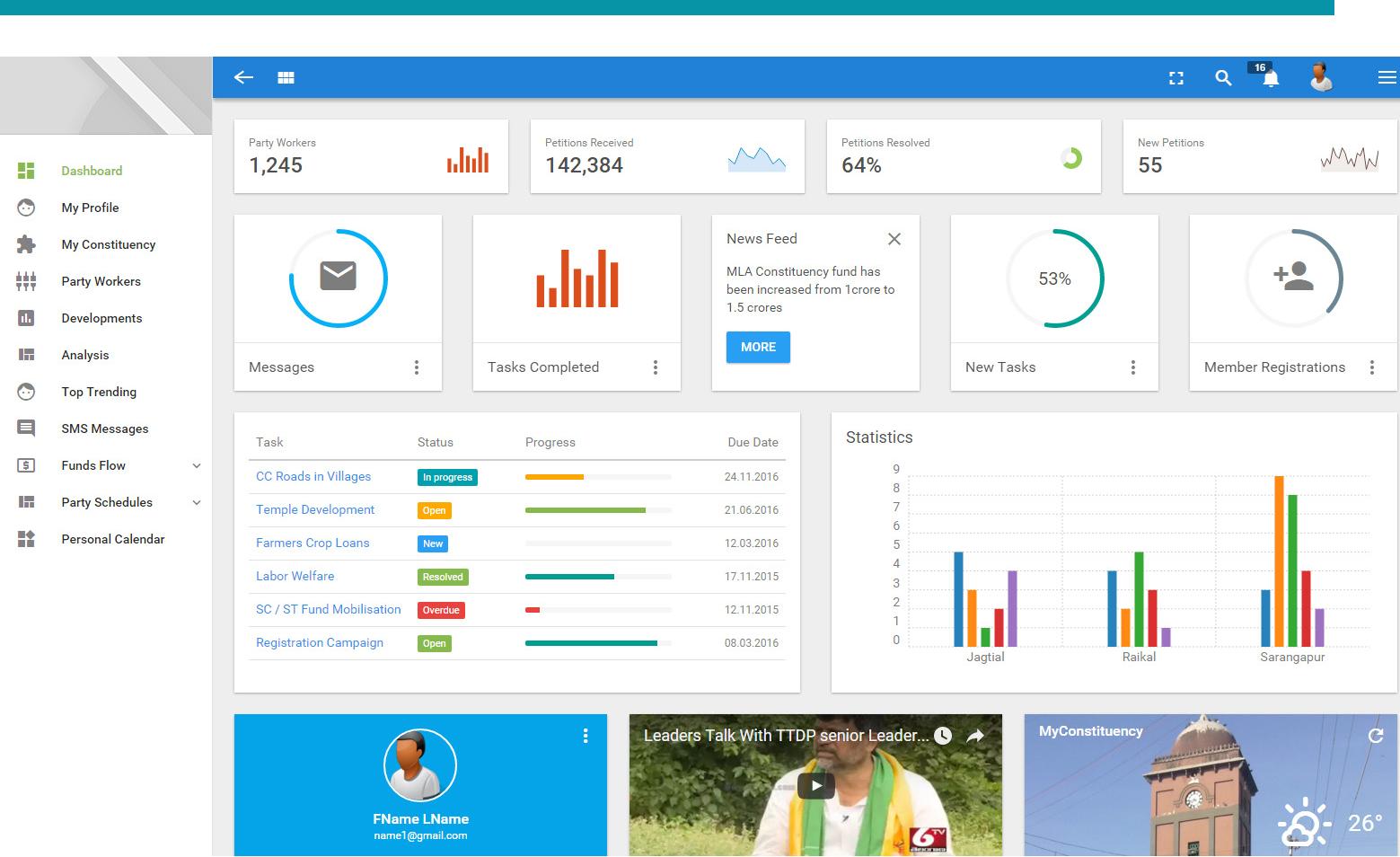
Task: Open CC Roads in Villages task
Action: (x=313, y=476)
